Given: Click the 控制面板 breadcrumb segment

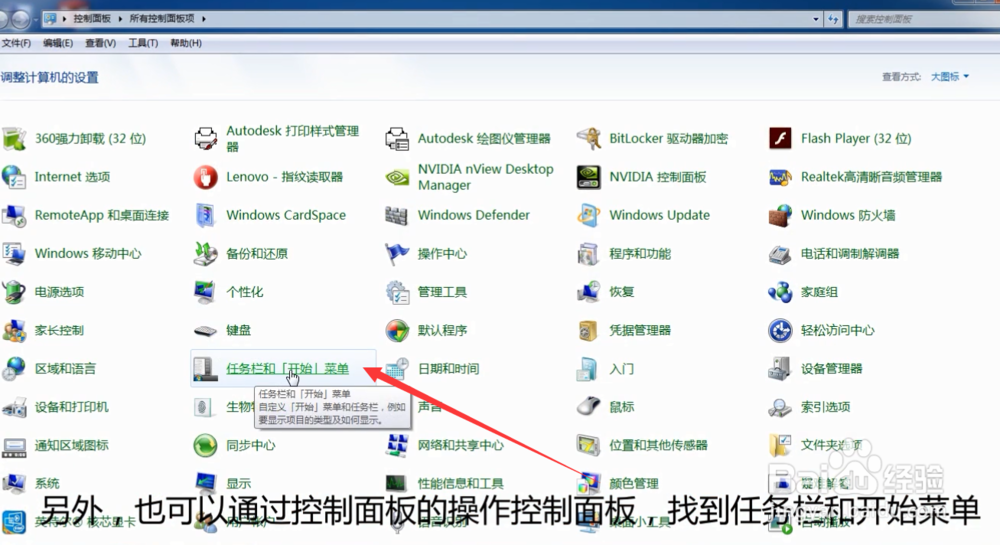Looking at the screenshot, I should 92,18.
